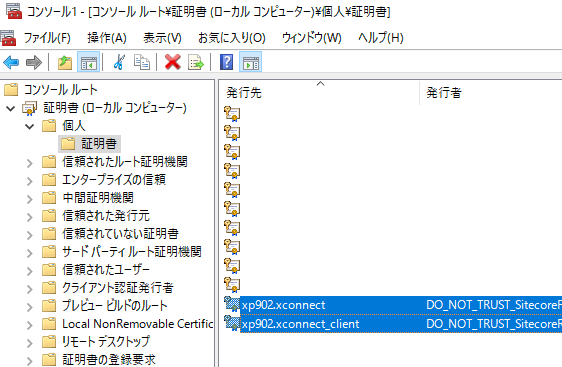
Task: Delete the selected certificates with the red X
Action: [x=172, y=62]
